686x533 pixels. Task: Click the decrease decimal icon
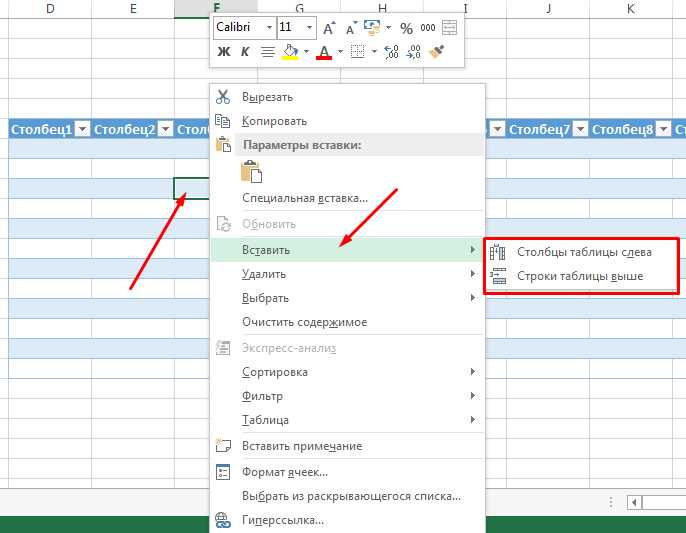(413, 52)
